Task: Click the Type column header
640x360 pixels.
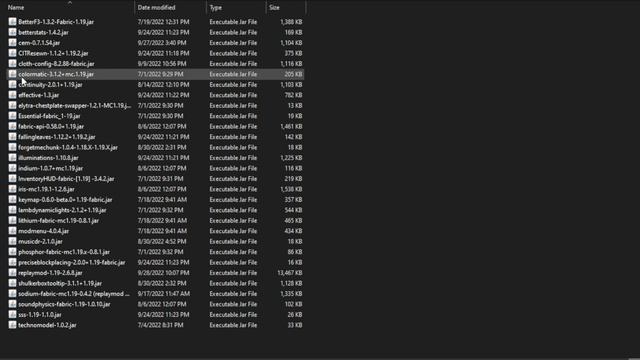Action: 216,7
